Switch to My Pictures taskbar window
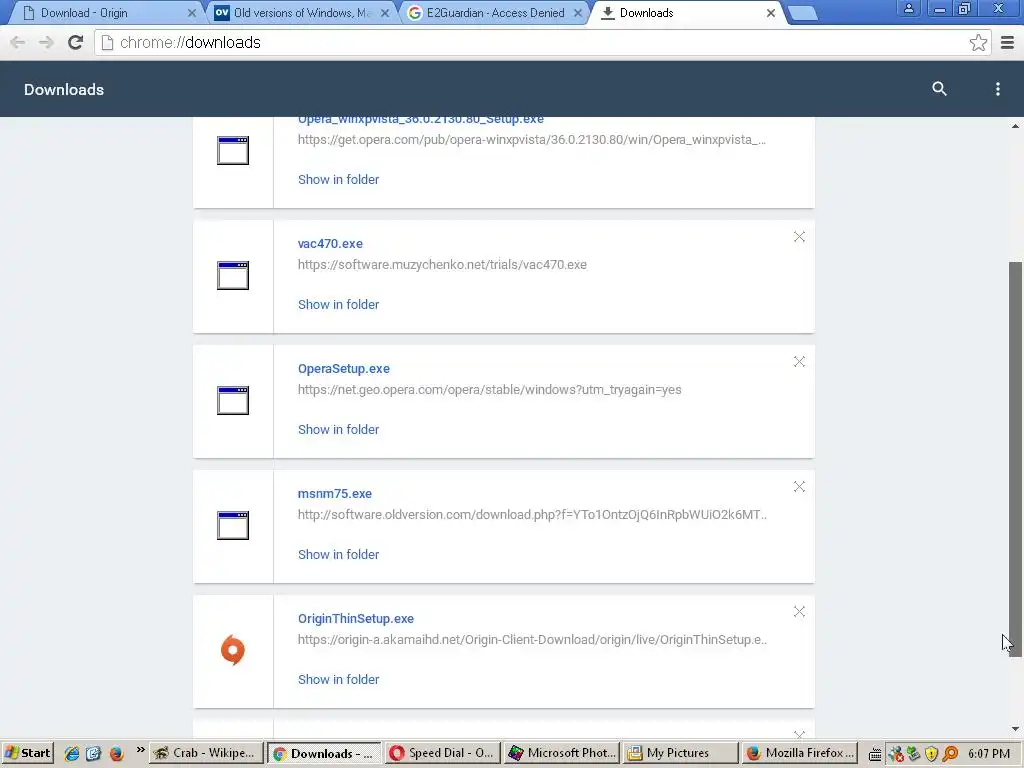 pos(680,753)
